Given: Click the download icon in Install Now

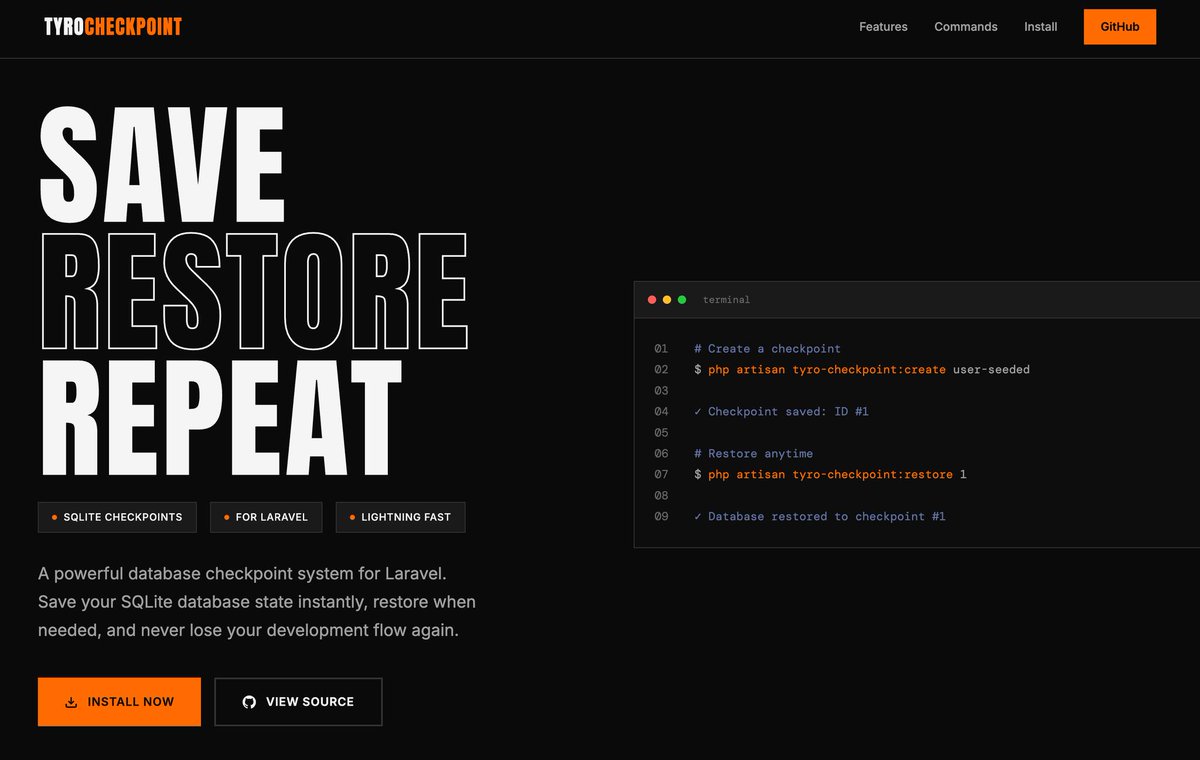Looking at the screenshot, I should point(71,702).
